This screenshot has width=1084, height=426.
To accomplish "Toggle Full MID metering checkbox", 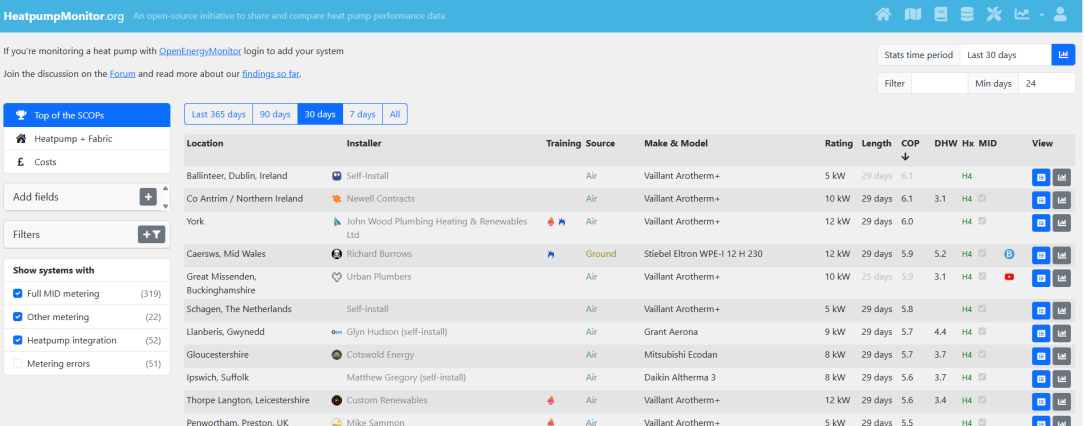I will click(18, 294).
